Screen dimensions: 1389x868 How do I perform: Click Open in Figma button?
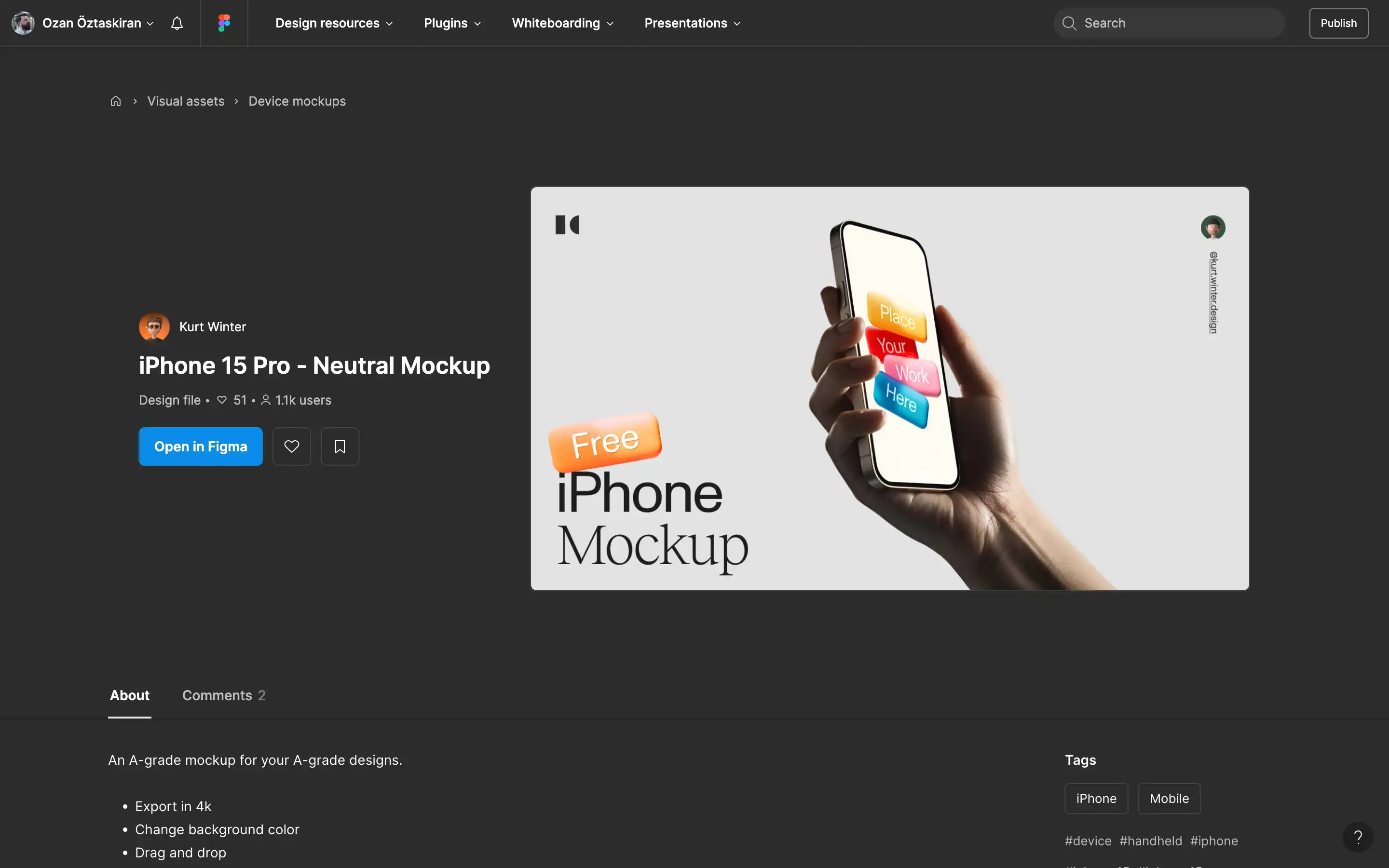[200, 446]
